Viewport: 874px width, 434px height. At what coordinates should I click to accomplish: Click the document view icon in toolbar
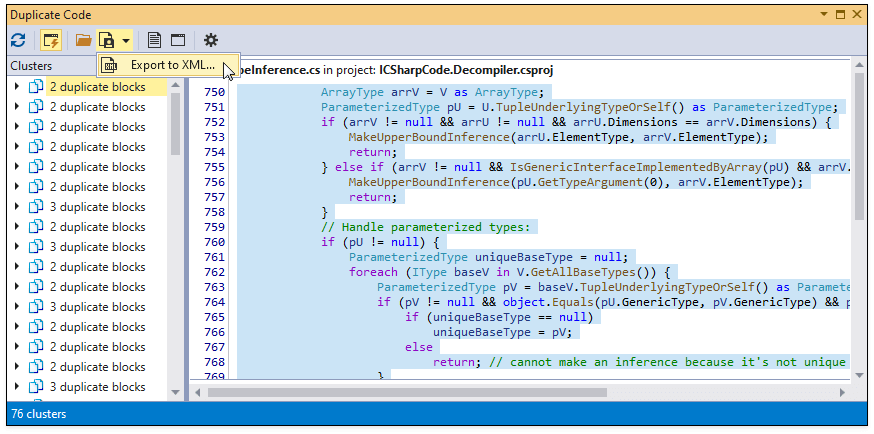155,41
